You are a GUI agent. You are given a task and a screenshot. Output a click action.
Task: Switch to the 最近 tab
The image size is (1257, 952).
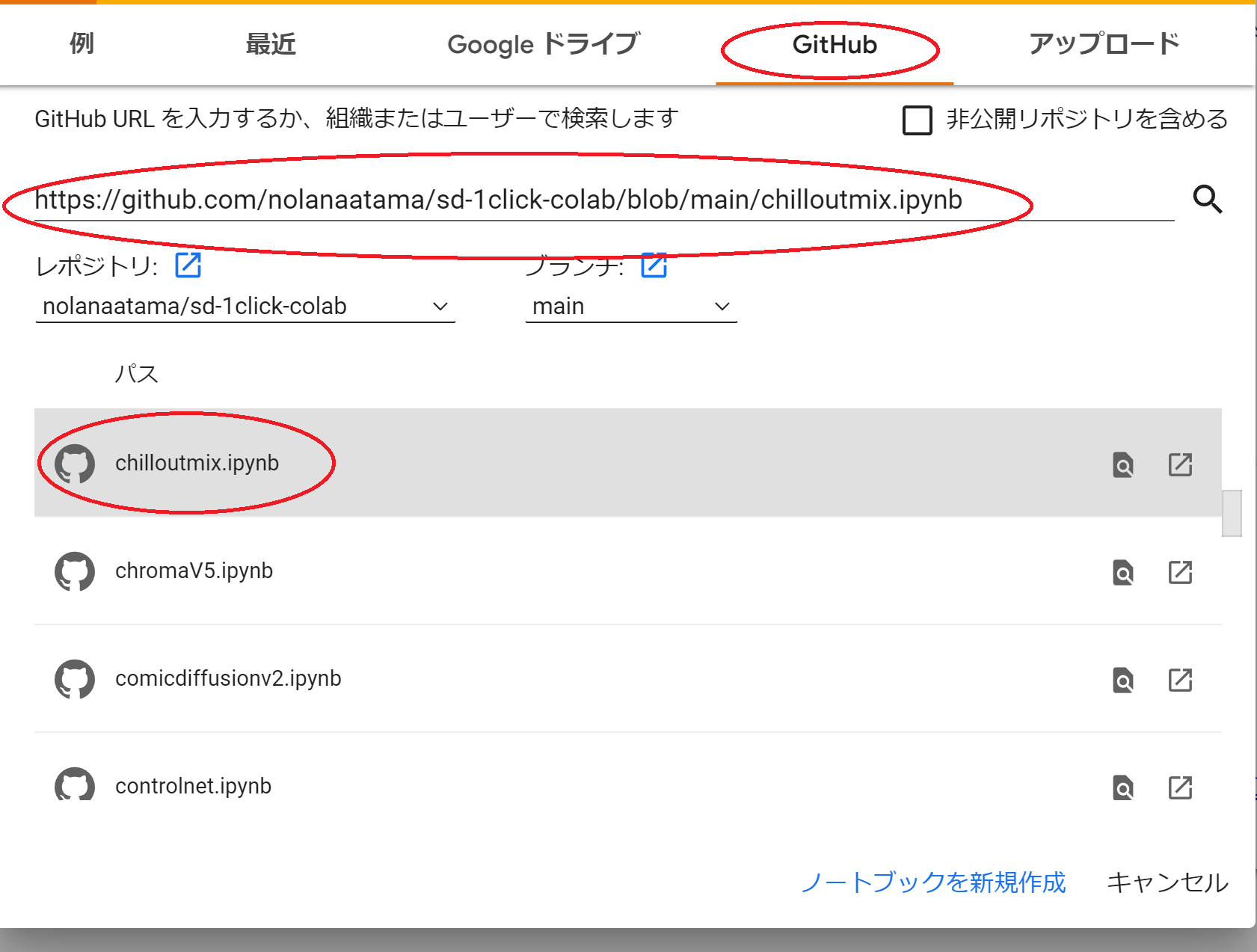click(x=271, y=44)
